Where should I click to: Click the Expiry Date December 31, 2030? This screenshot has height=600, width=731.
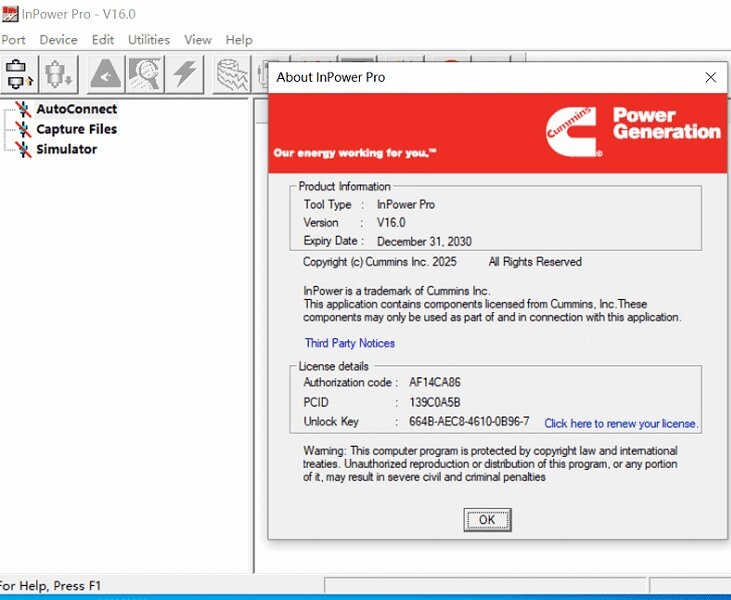424,241
